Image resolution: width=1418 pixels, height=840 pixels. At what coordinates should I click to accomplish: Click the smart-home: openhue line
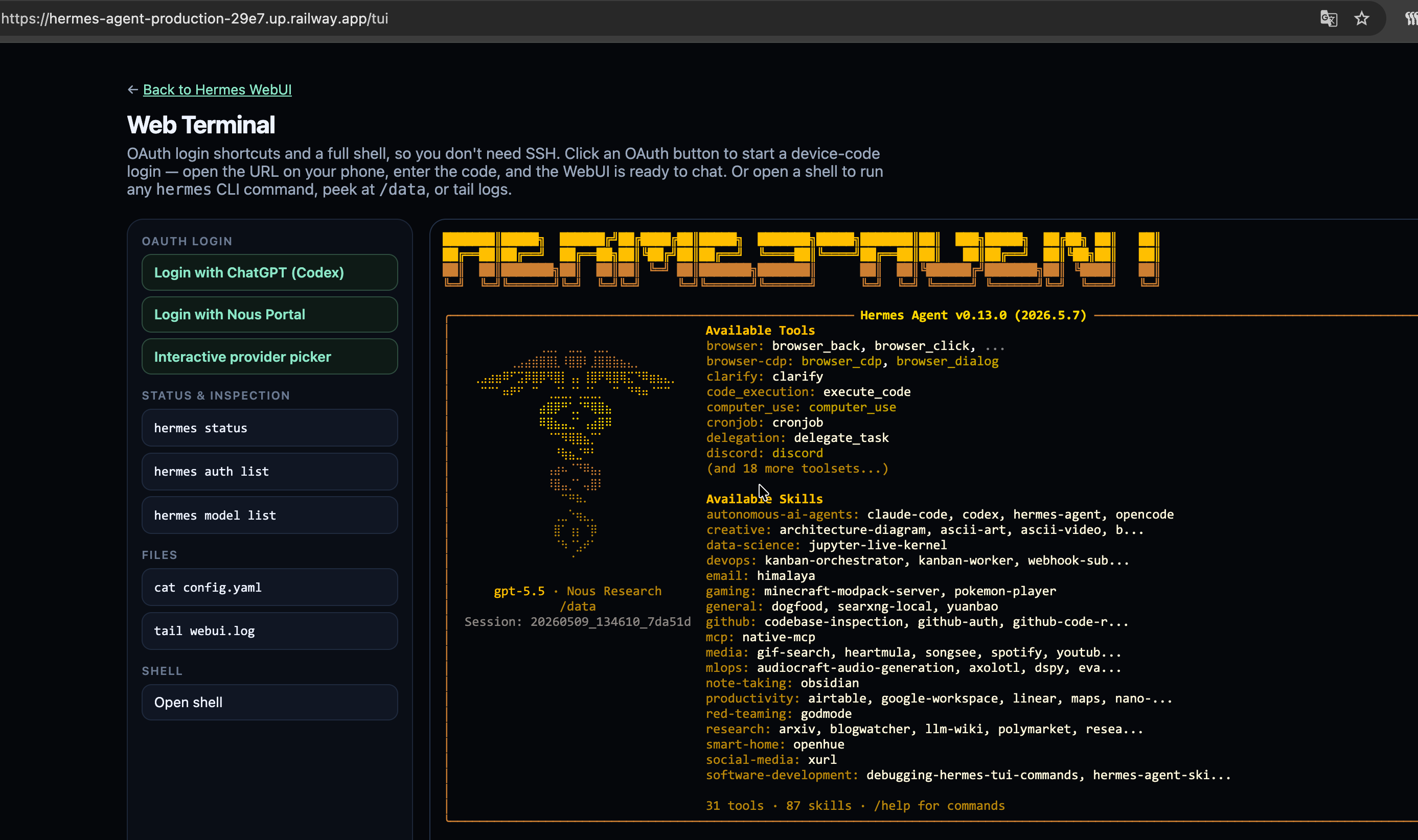(775, 744)
